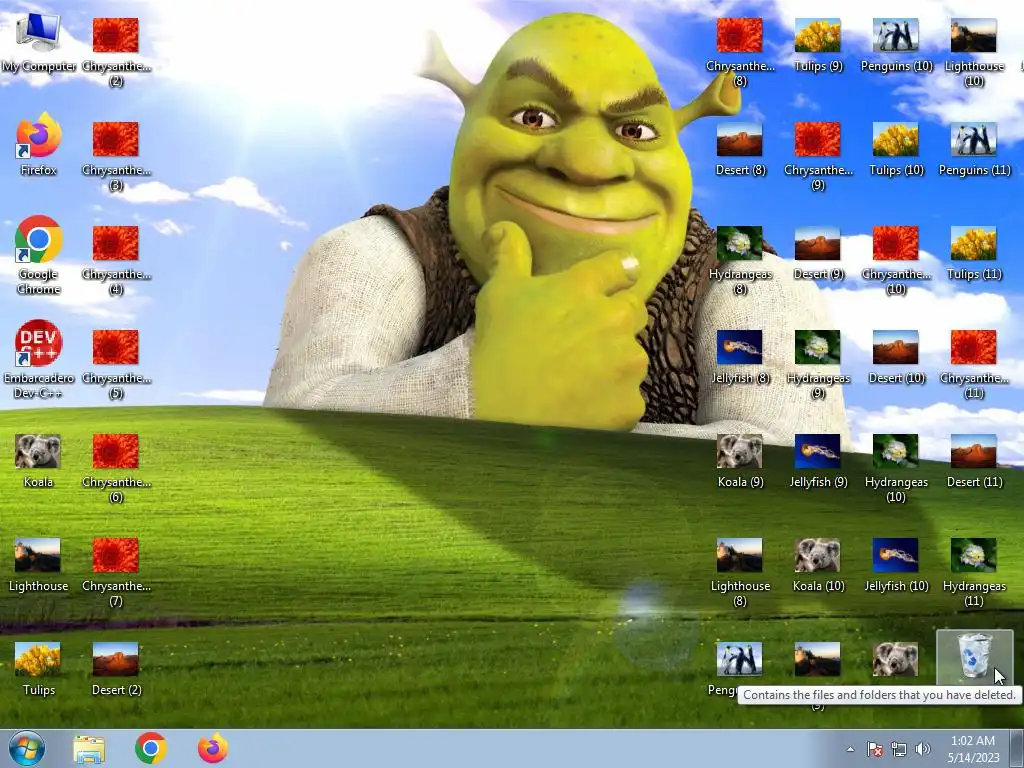Select the Chrysanthemum (6) image file

(x=116, y=468)
